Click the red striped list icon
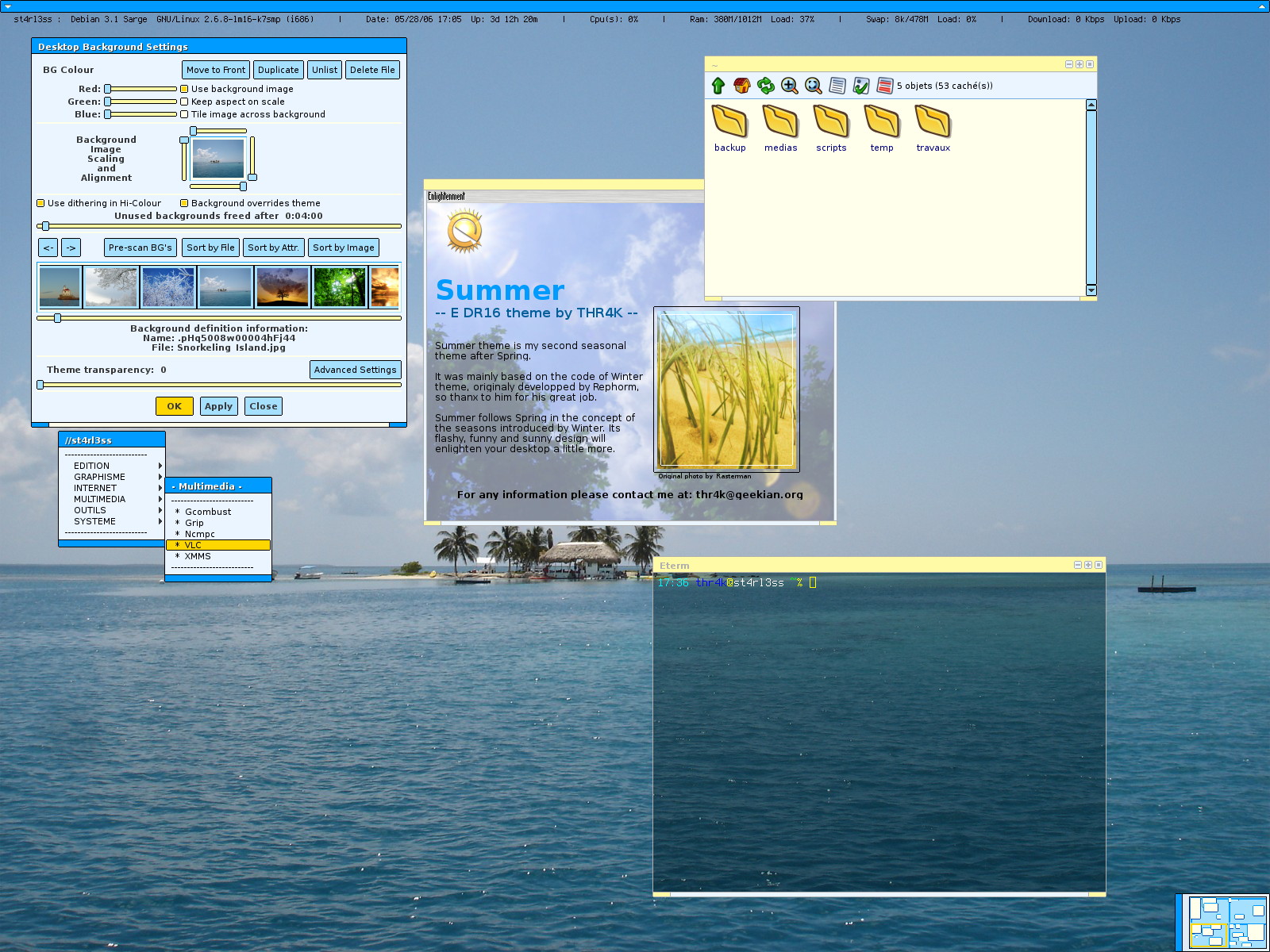Viewport: 1270px width, 952px height. (x=885, y=86)
